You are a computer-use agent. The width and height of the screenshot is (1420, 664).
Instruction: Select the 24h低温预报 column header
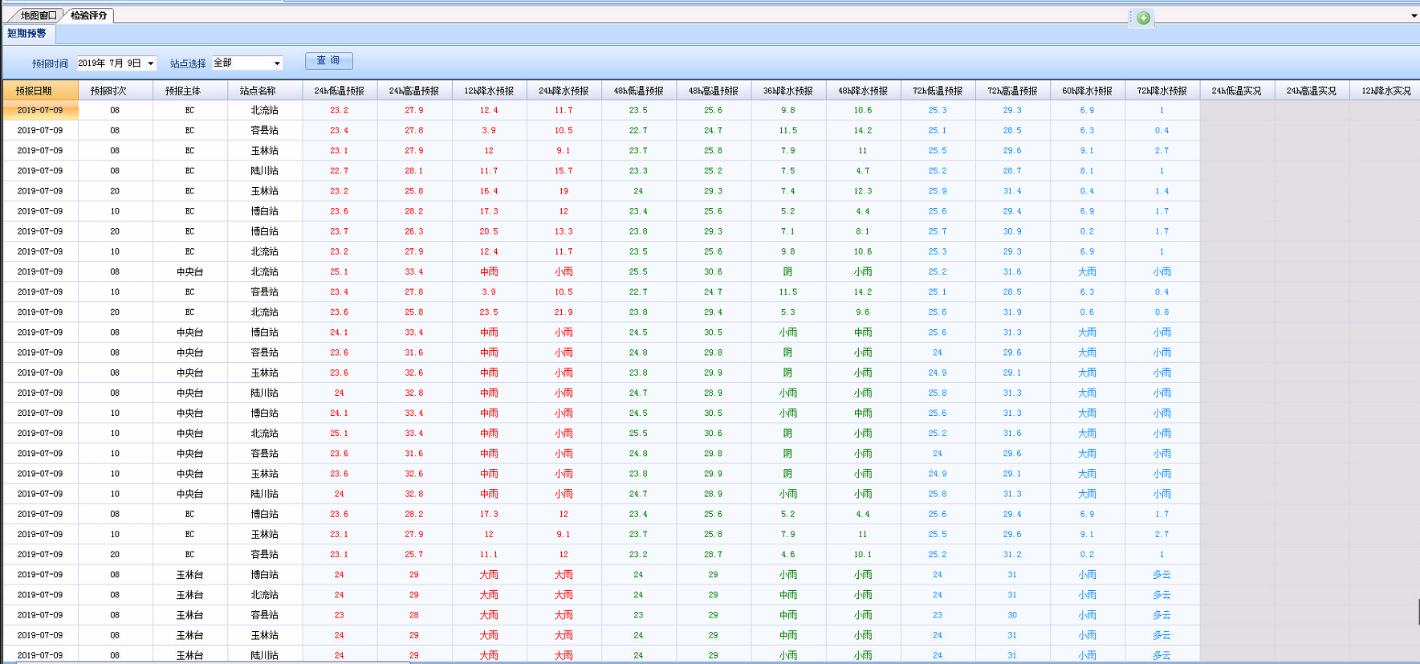(x=339, y=90)
